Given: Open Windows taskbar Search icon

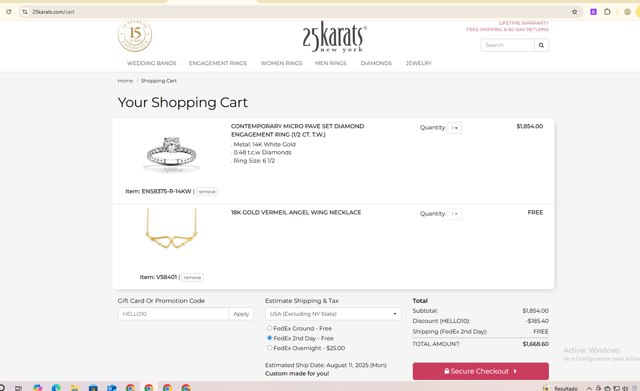Looking at the screenshot, I should [2, 387].
